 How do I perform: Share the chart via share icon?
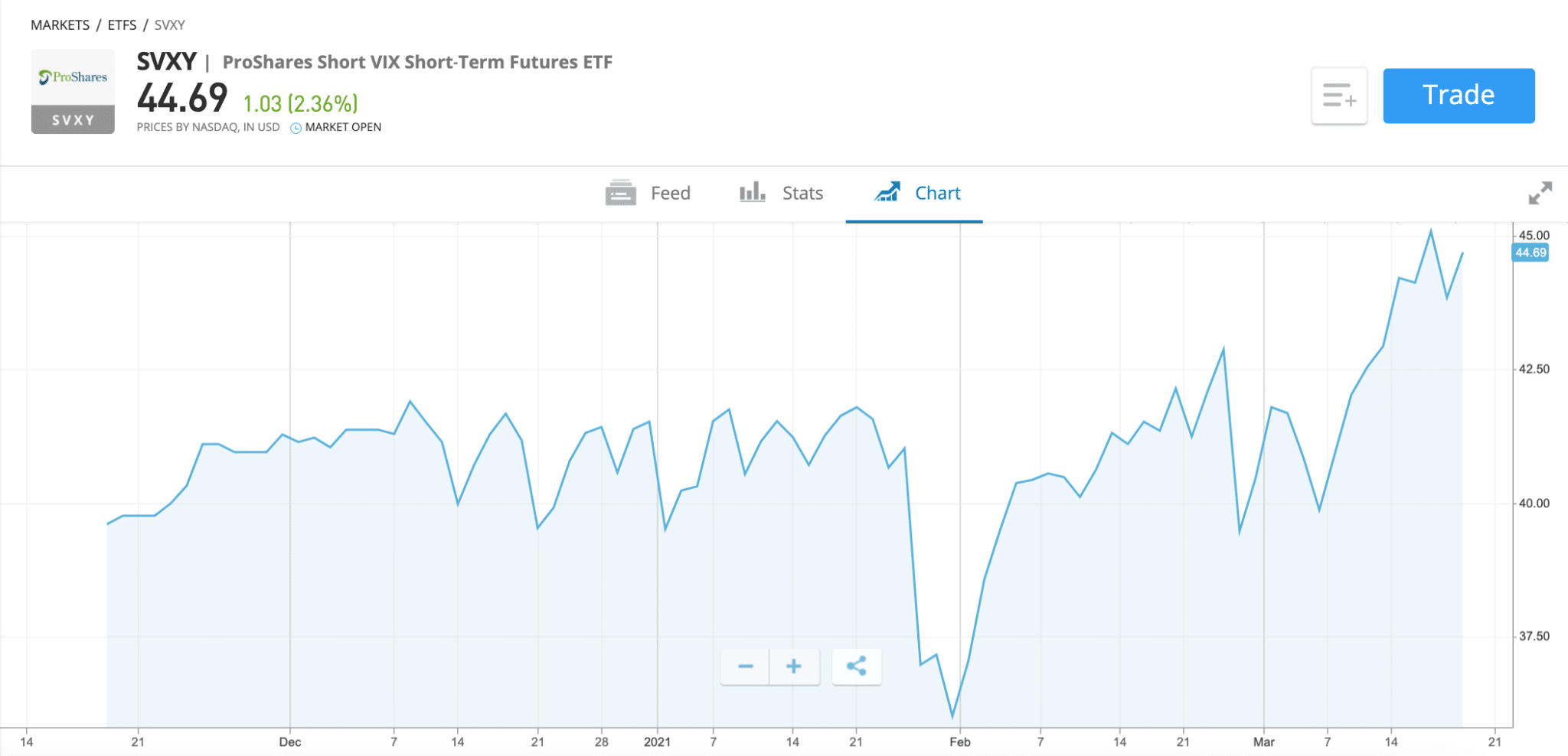(x=857, y=666)
